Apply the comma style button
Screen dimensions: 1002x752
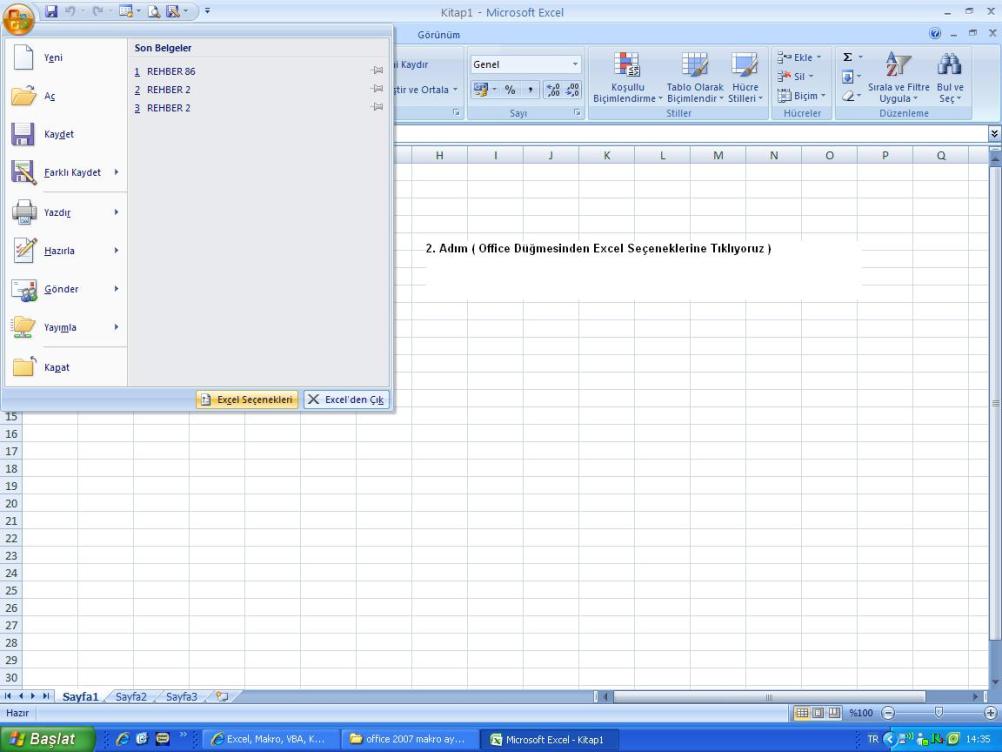click(530, 90)
